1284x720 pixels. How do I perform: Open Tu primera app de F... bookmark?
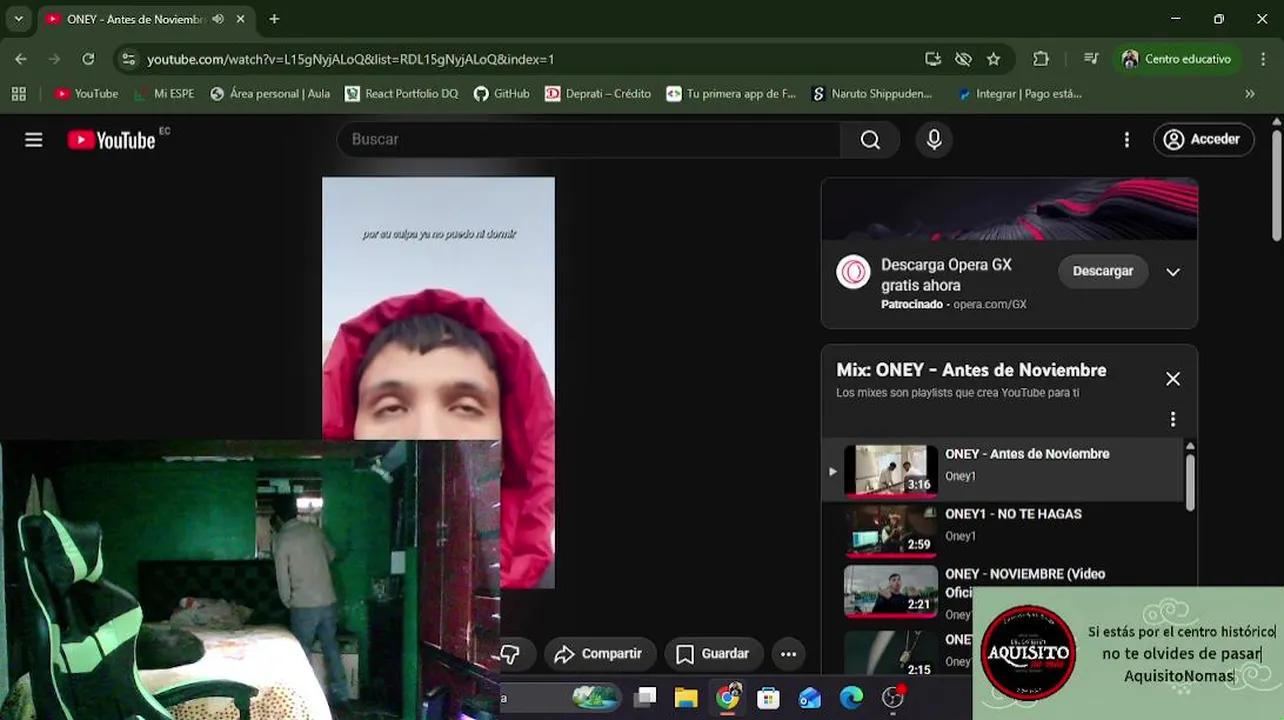coord(731,94)
